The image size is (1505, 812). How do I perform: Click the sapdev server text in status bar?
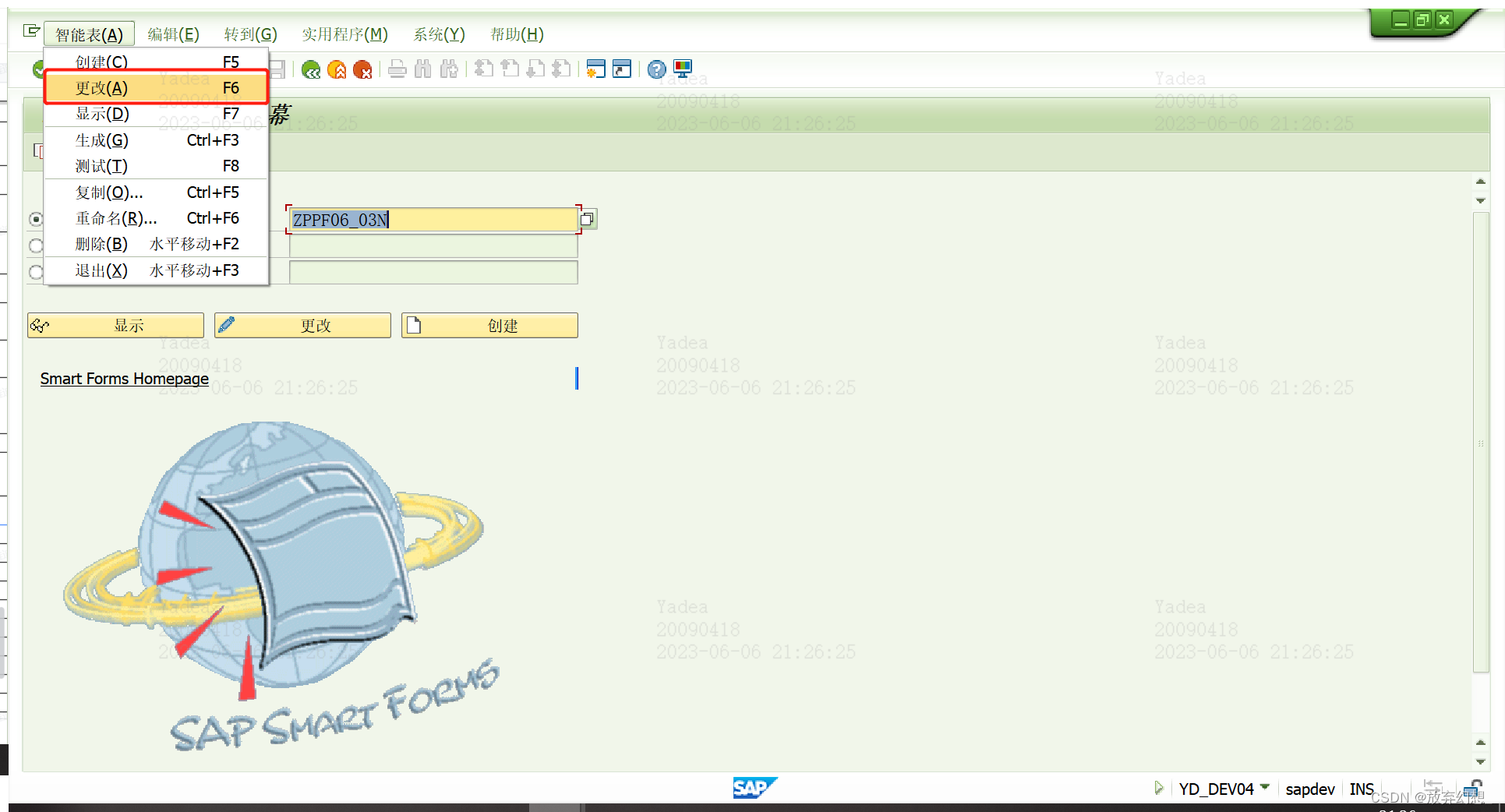(1310, 789)
